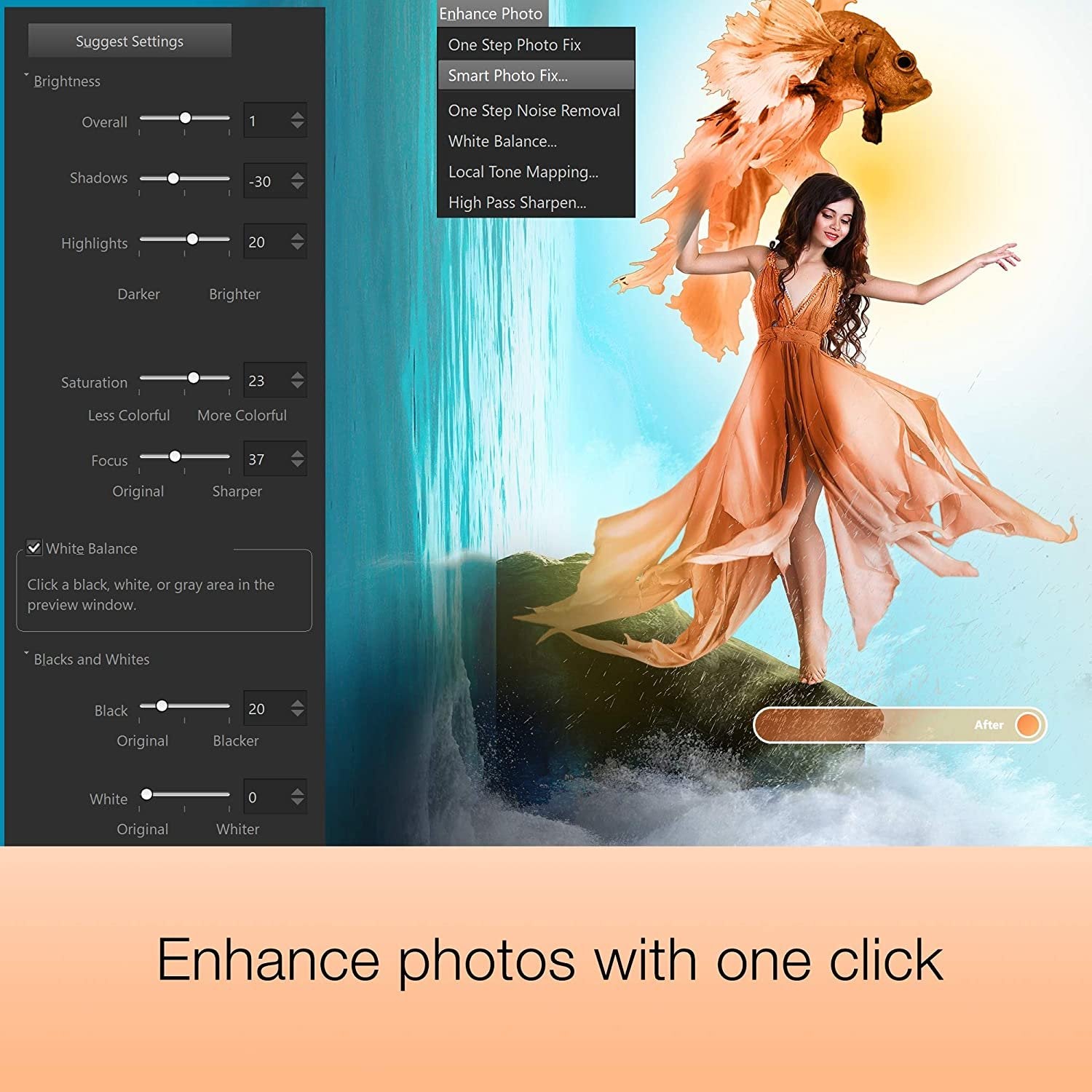Click the Saturation slider handle
The width and height of the screenshot is (1092, 1092).
pyautogui.click(x=194, y=378)
